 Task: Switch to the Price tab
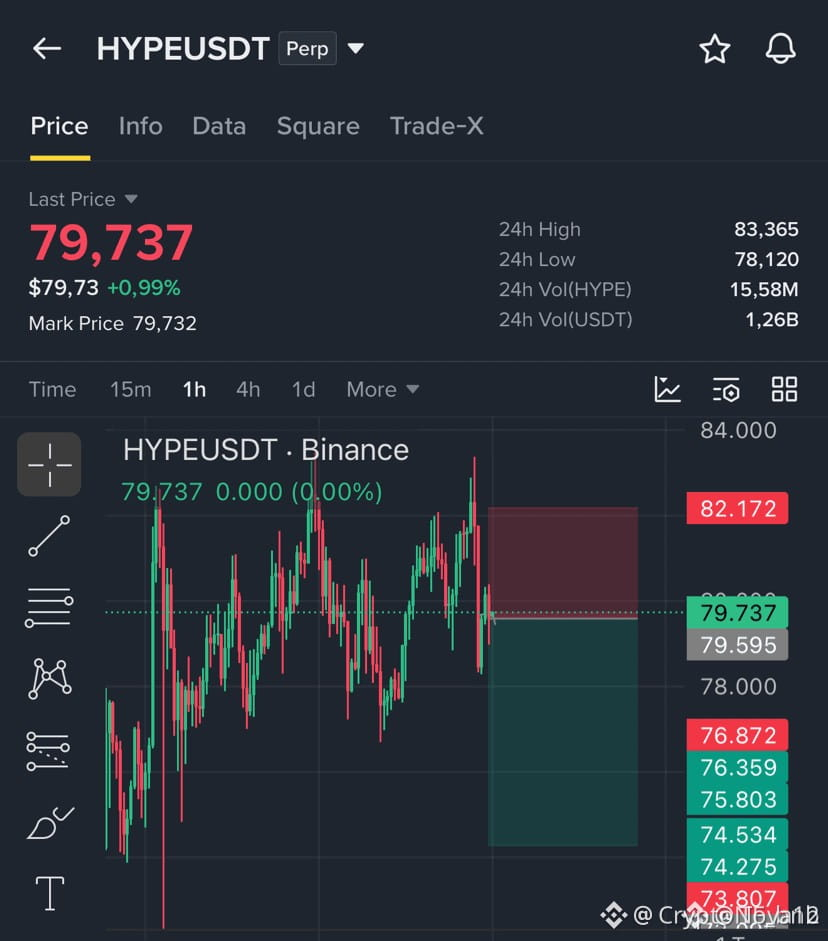59,126
